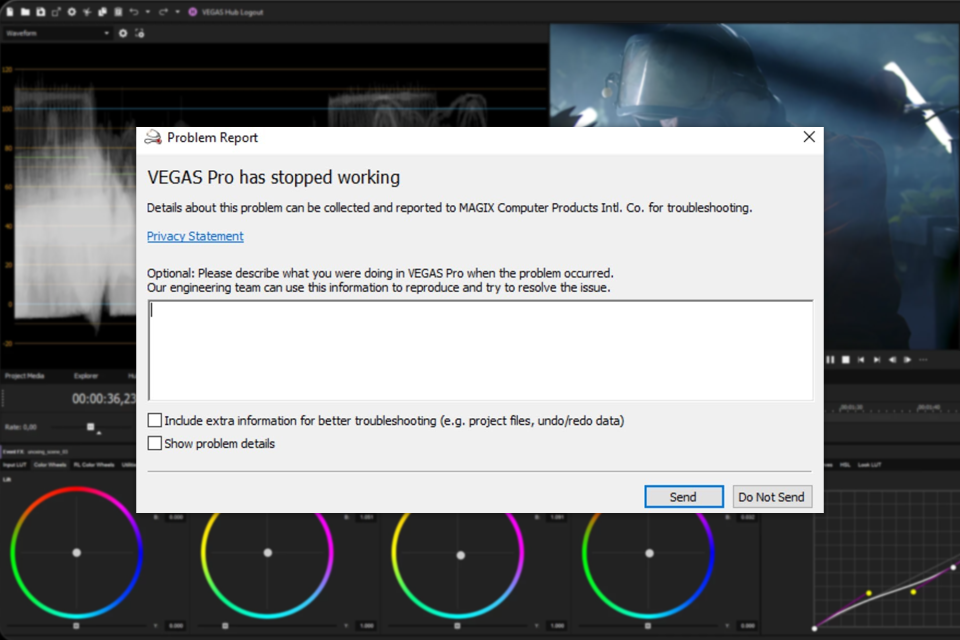Open the Undo history dropdown arrow
This screenshot has height=640, width=960.
click(148, 12)
